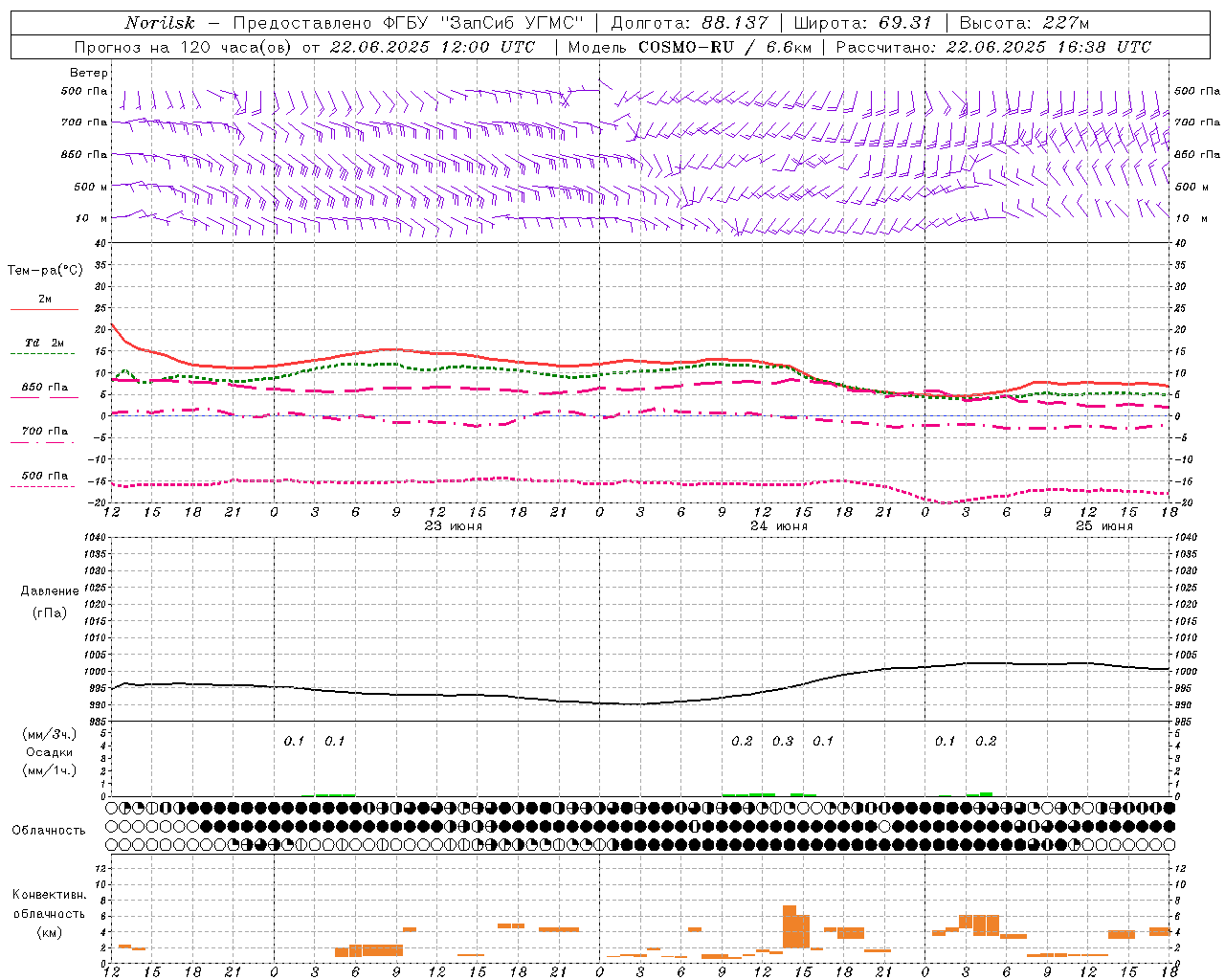Click the Модель COSMO-RU / 6.6км label
The width and height of the screenshot is (1225, 980).
tap(689, 47)
